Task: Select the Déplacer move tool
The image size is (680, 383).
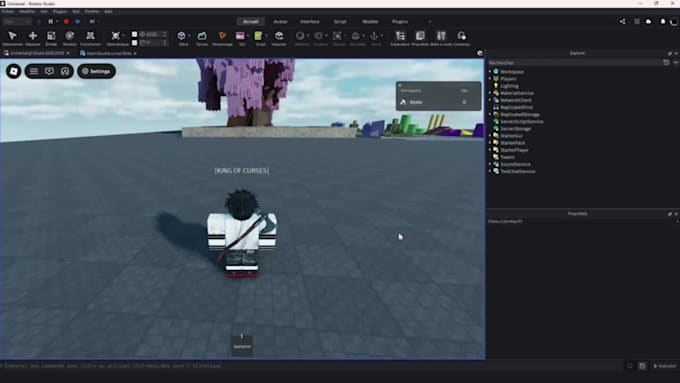Action: [33, 38]
